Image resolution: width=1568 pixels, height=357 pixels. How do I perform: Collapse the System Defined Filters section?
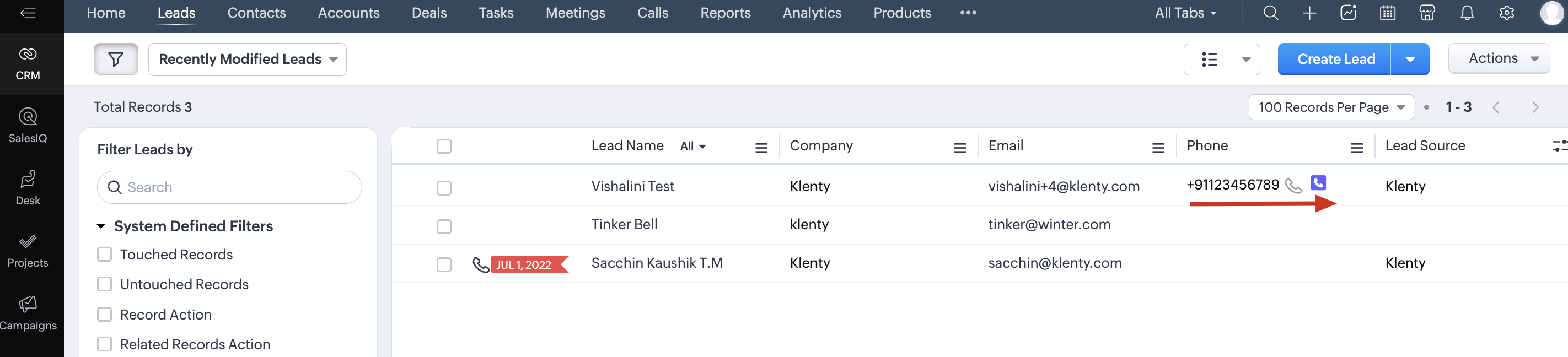tap(101, 226)
